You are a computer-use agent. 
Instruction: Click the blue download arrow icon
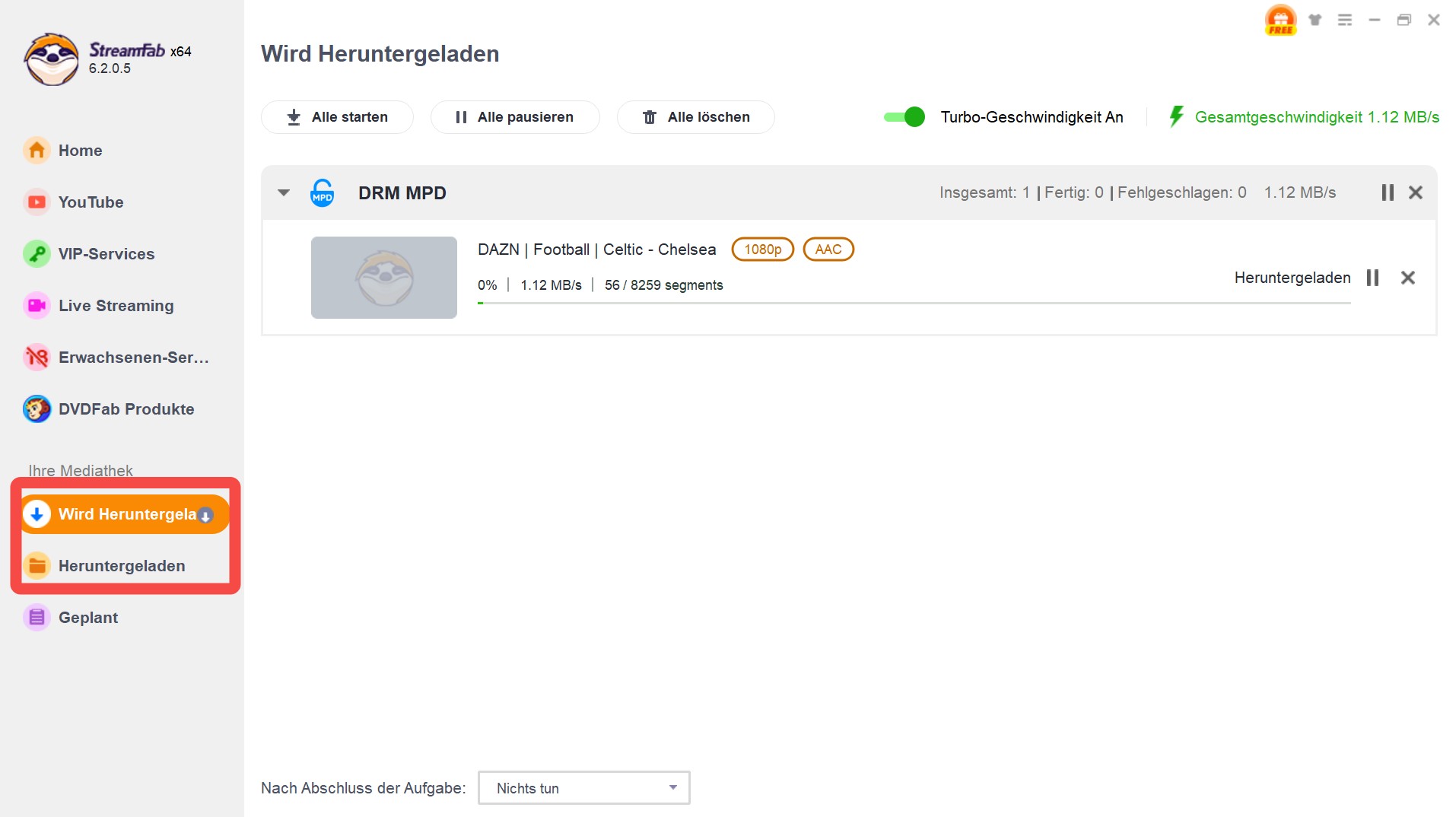37,514
